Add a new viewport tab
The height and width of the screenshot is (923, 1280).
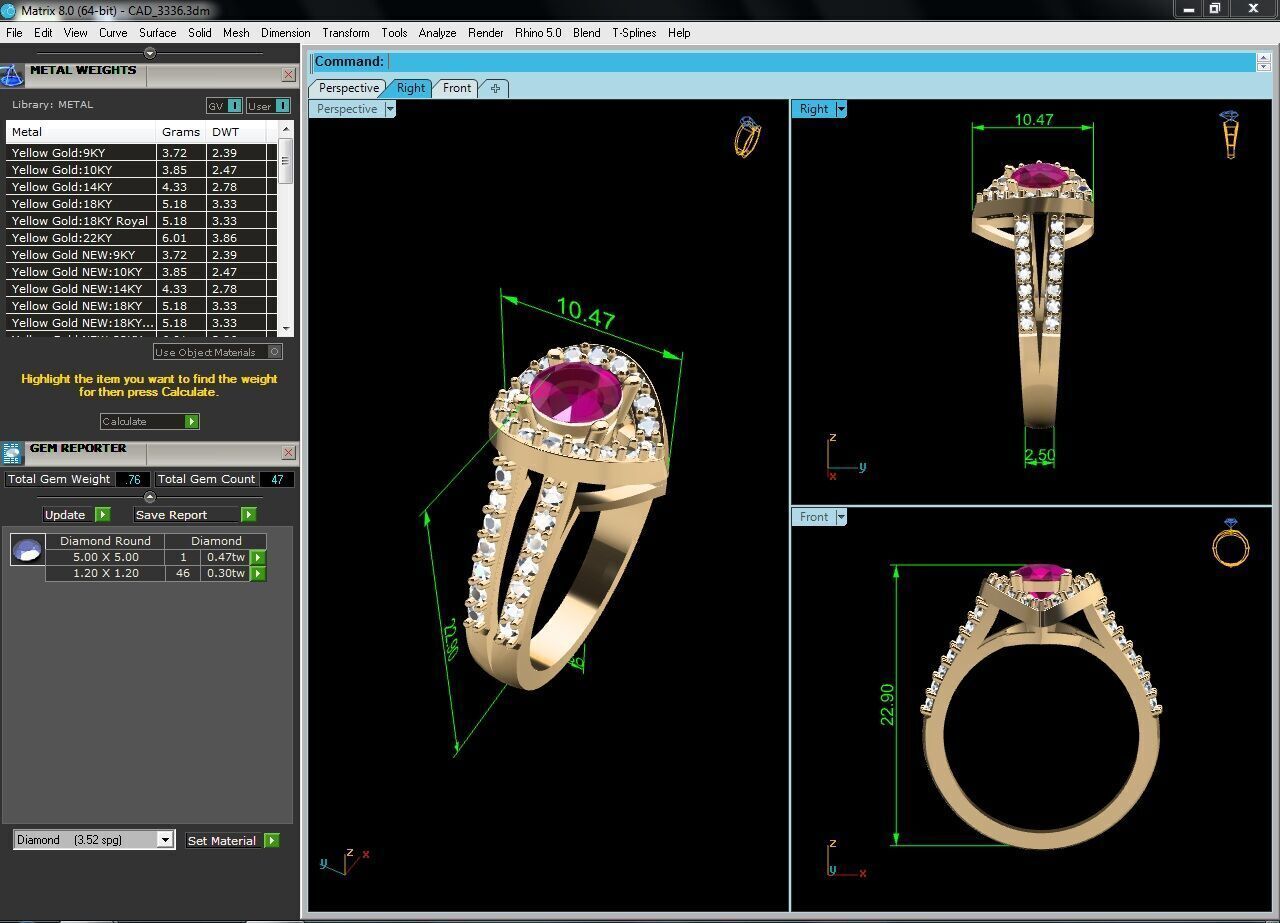coord(495,88)
